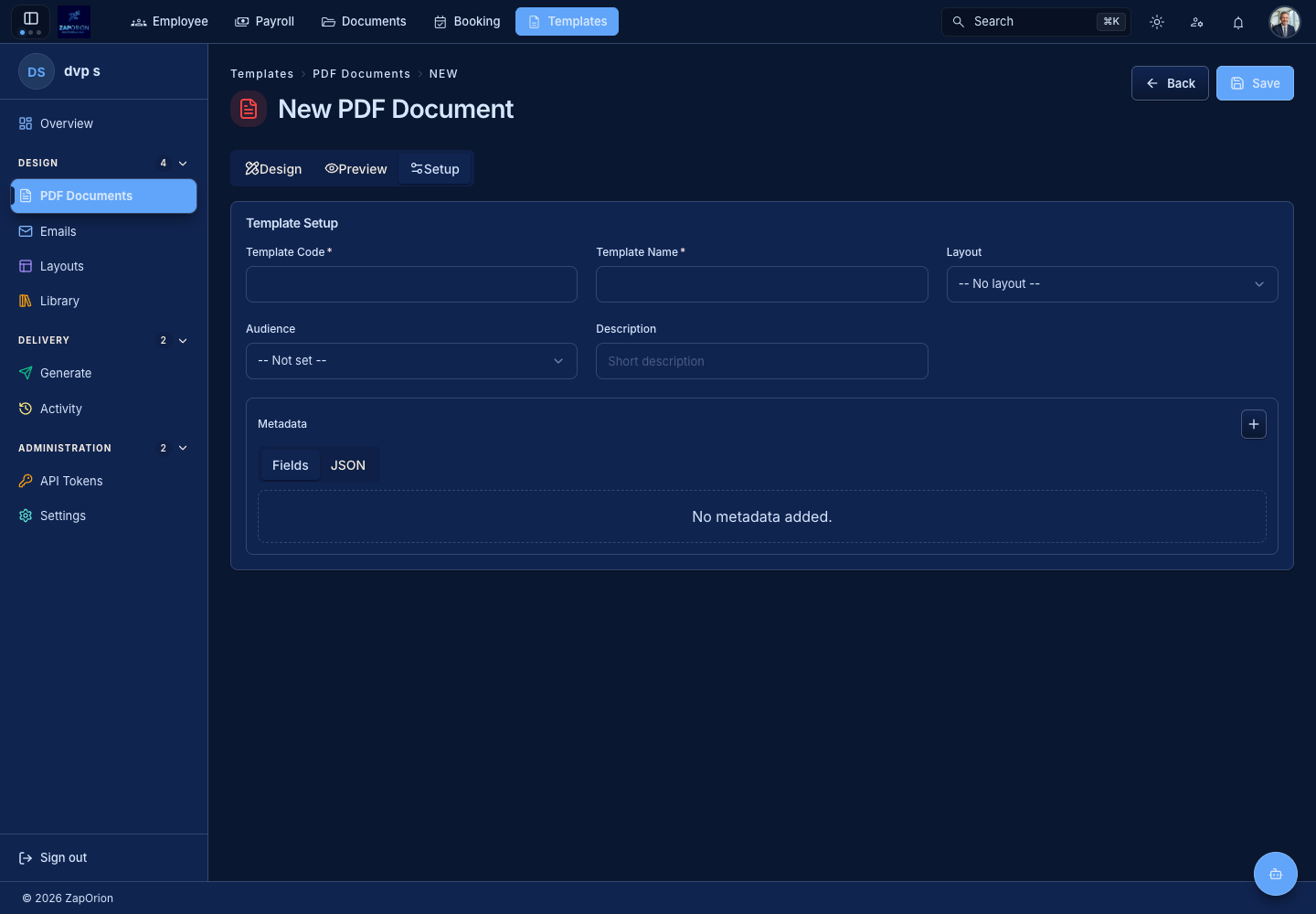Select the Fields metadata tab
The width and height of the screenshot is (1316, 914).
pyautogui.click(x=291, y=465)
